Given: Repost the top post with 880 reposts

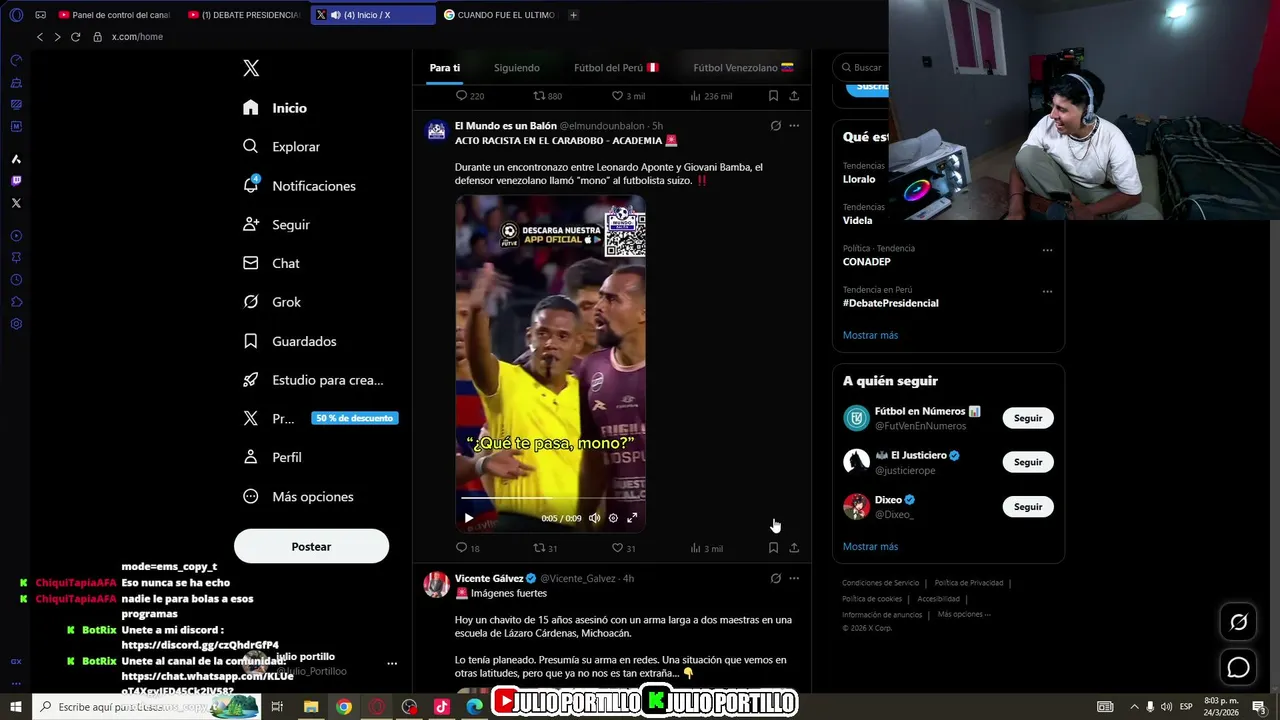Looking at the screenshot, I should click(x=547, y=96).
